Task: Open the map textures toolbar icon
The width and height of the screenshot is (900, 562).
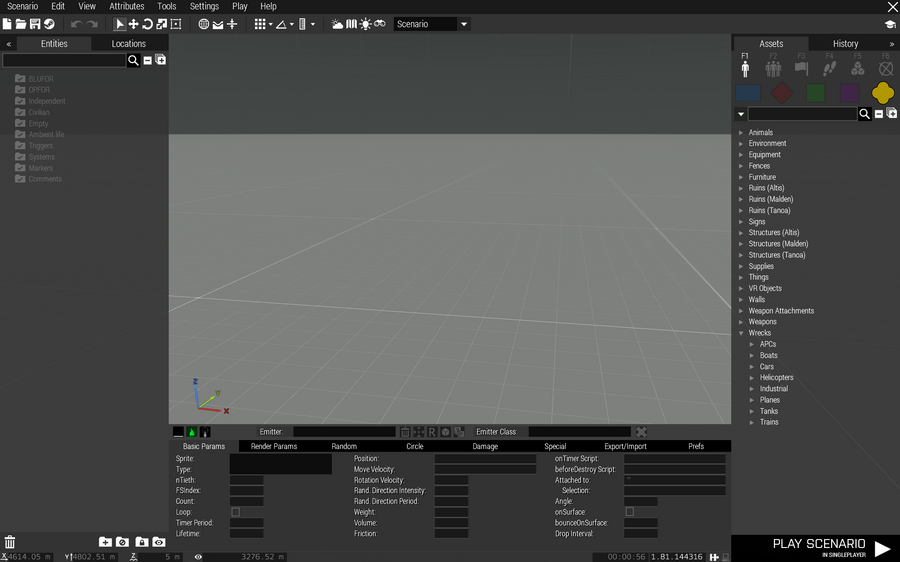Action: (x=351, y=24)
